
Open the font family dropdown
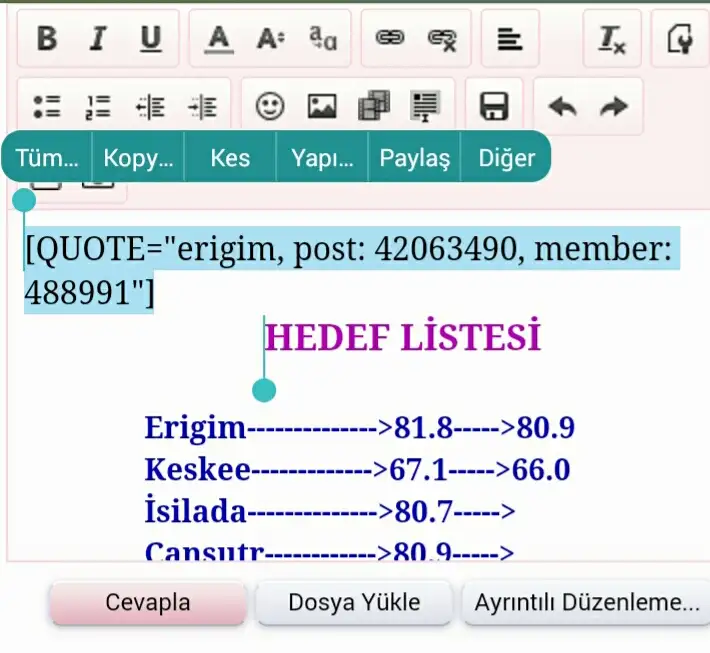tap(323, 38)
